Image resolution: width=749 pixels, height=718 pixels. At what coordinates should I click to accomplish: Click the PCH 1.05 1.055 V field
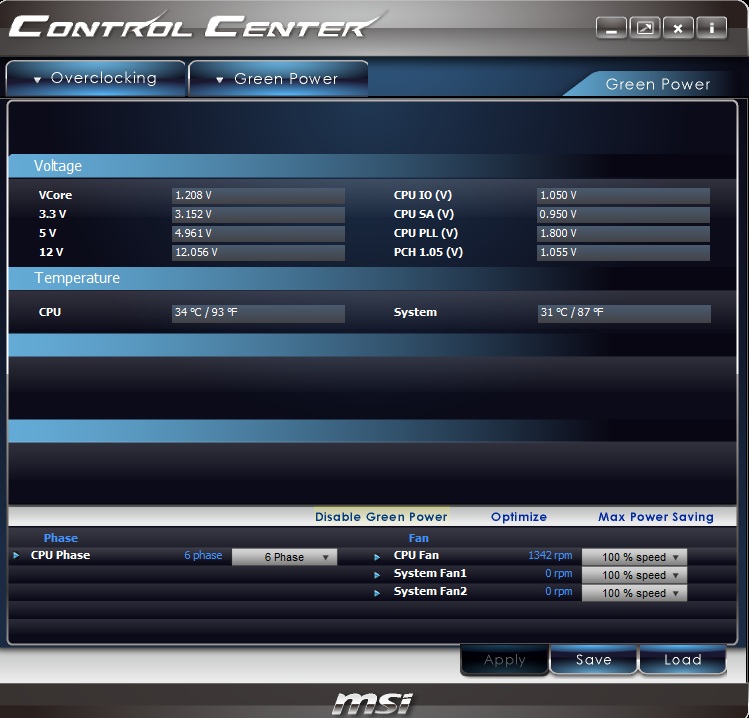click(x=623, y=253)
